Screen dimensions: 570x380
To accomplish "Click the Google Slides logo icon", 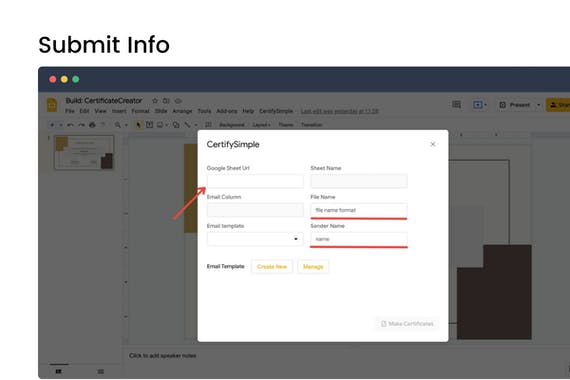I will [x=52, y=105].
